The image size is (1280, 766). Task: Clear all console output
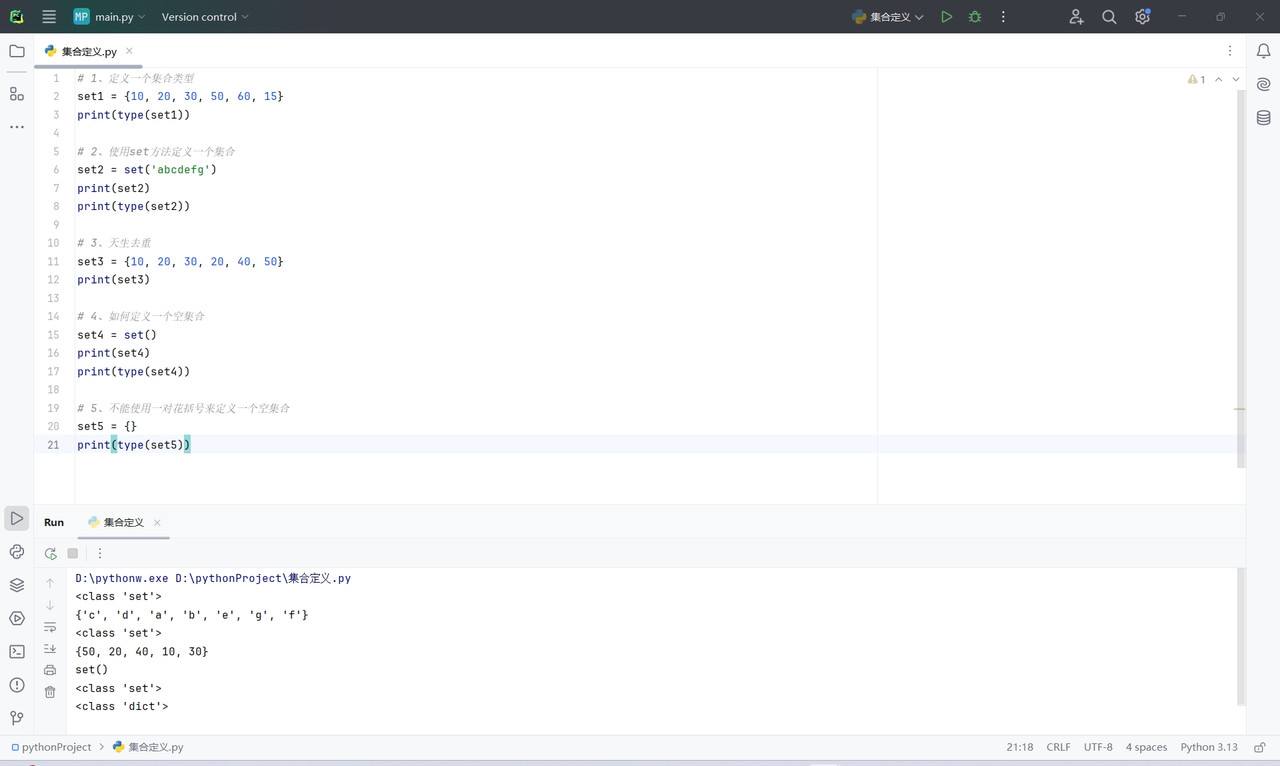pos(50,692)
